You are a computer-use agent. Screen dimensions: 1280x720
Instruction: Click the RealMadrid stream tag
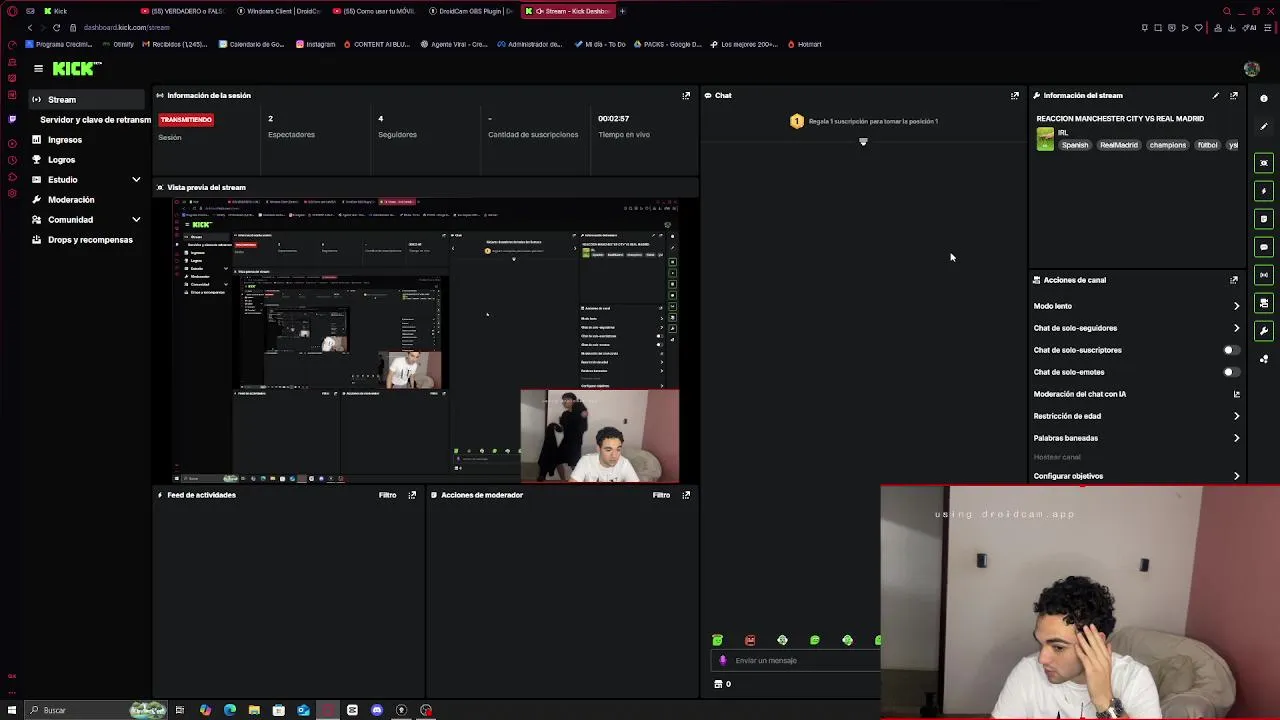point(1119,145)
